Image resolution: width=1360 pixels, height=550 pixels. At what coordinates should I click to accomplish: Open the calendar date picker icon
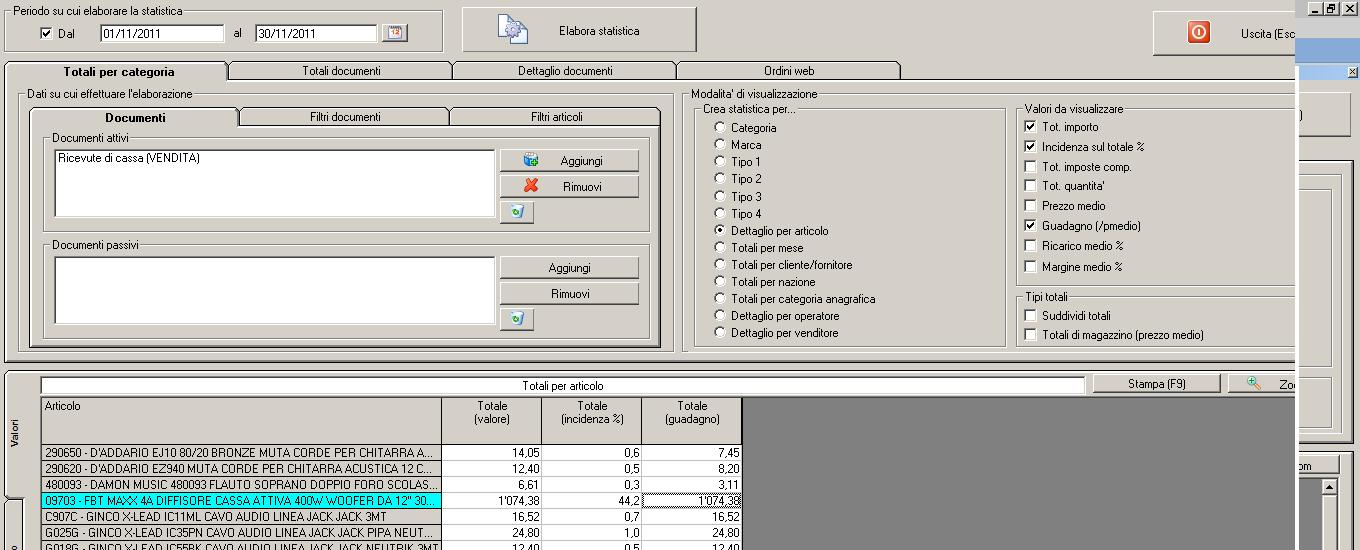click(396, 33)
